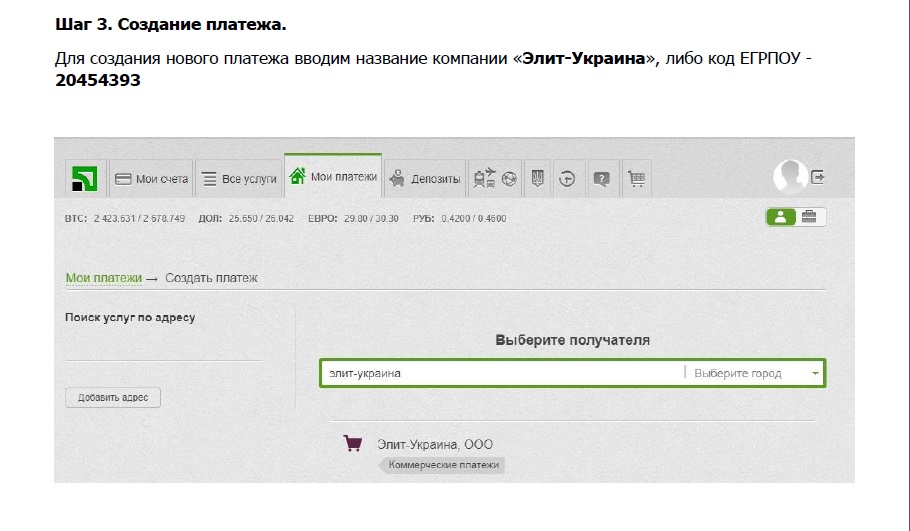This screenshot has width=910, height=531.
Task: Click the green Privat24 logo
Action: 85,178
